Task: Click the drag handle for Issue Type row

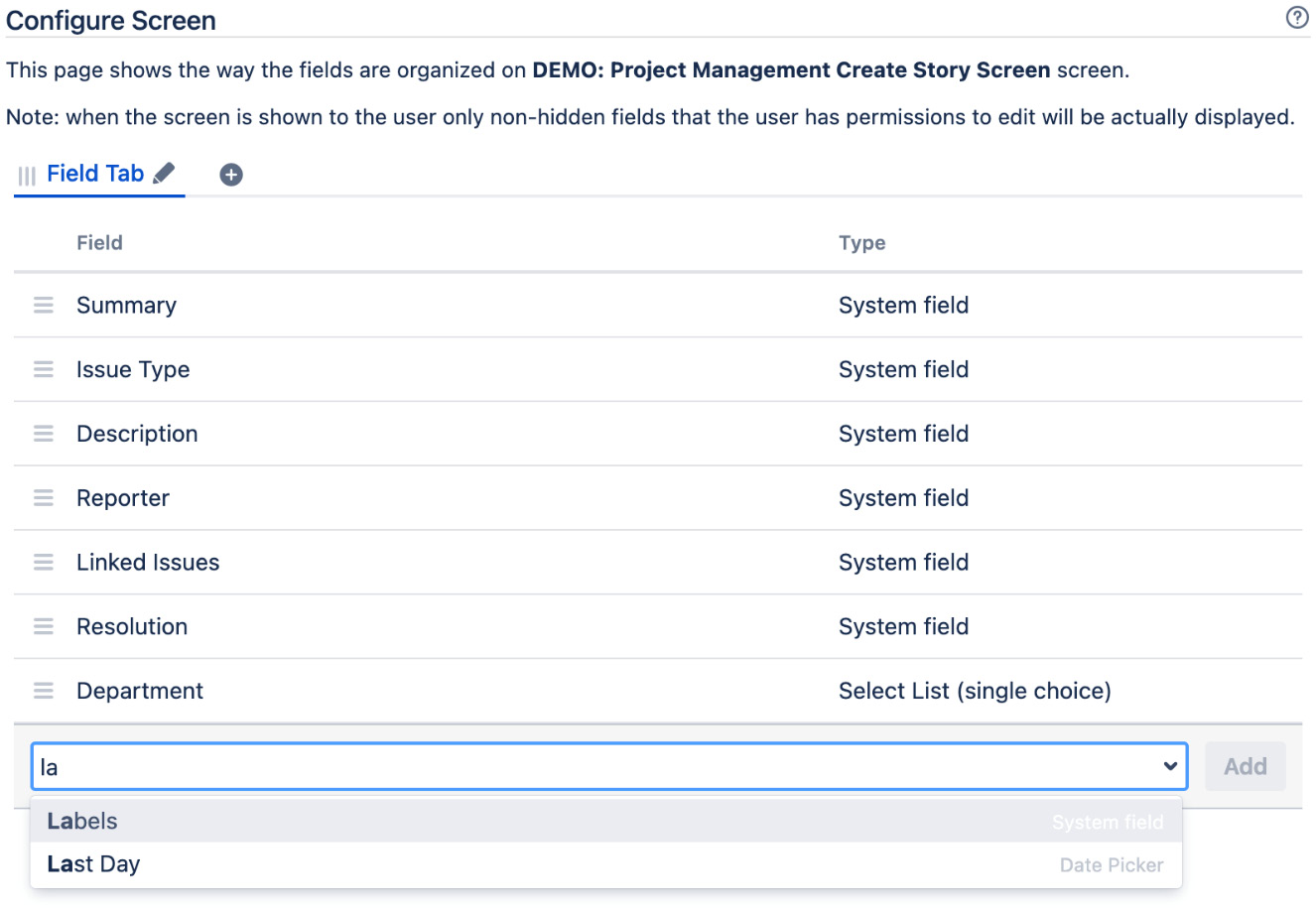Action: click(44, 370)
